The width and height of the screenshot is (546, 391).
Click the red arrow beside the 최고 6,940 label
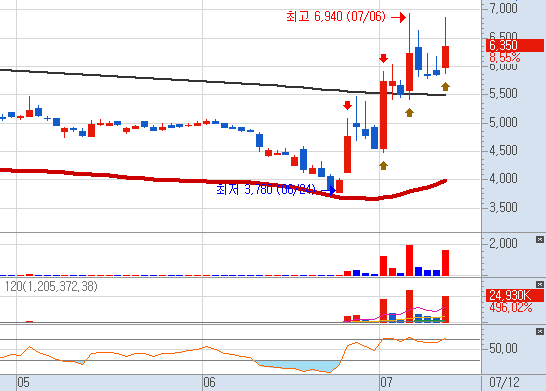398,17
